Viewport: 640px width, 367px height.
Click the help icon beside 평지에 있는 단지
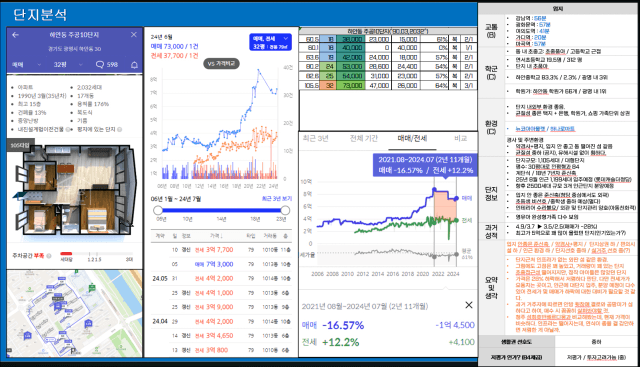(x=120, y=129)
